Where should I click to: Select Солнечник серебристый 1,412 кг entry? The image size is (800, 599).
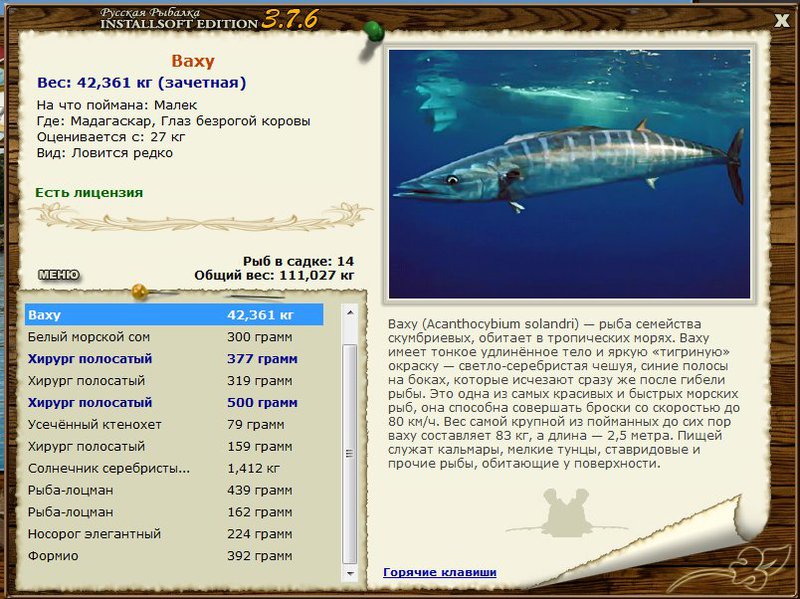point(174,468)
